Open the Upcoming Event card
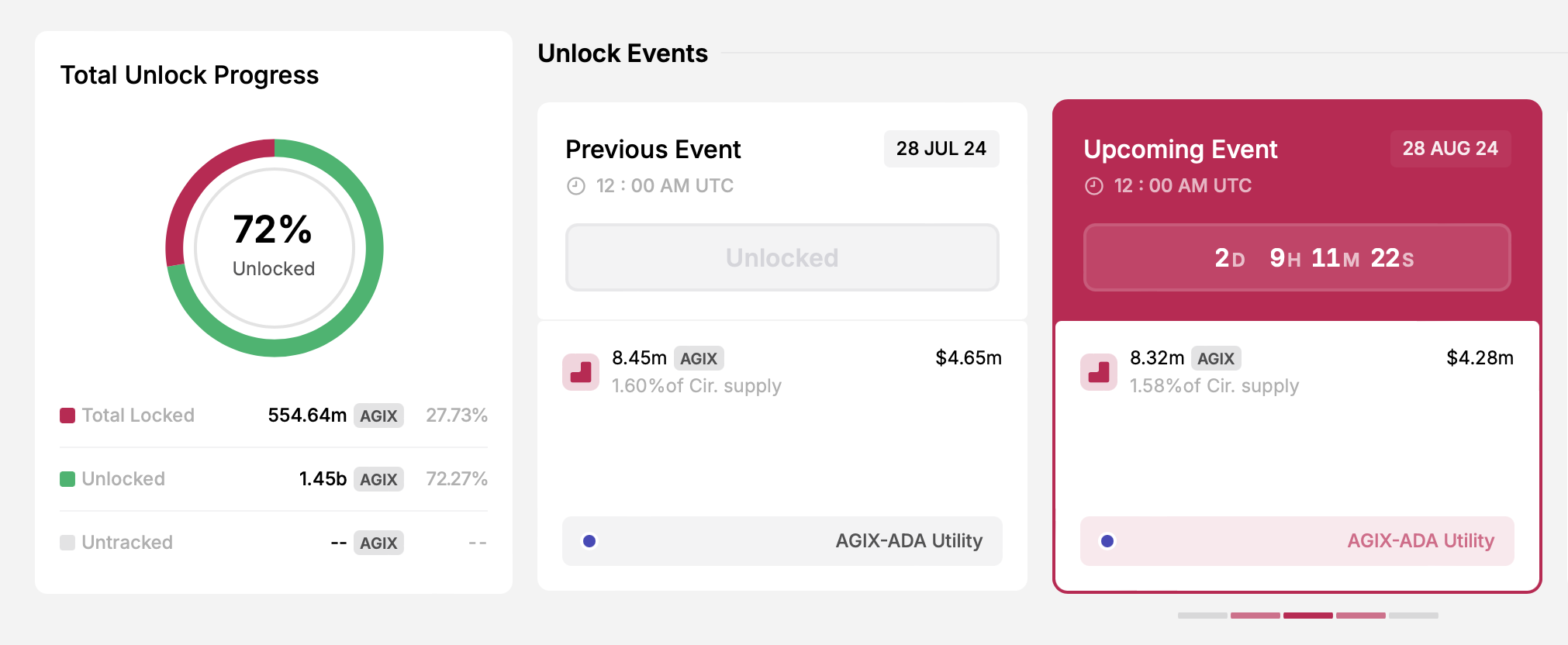Viewport: 1568px width, 645px height. [1297, 341]
